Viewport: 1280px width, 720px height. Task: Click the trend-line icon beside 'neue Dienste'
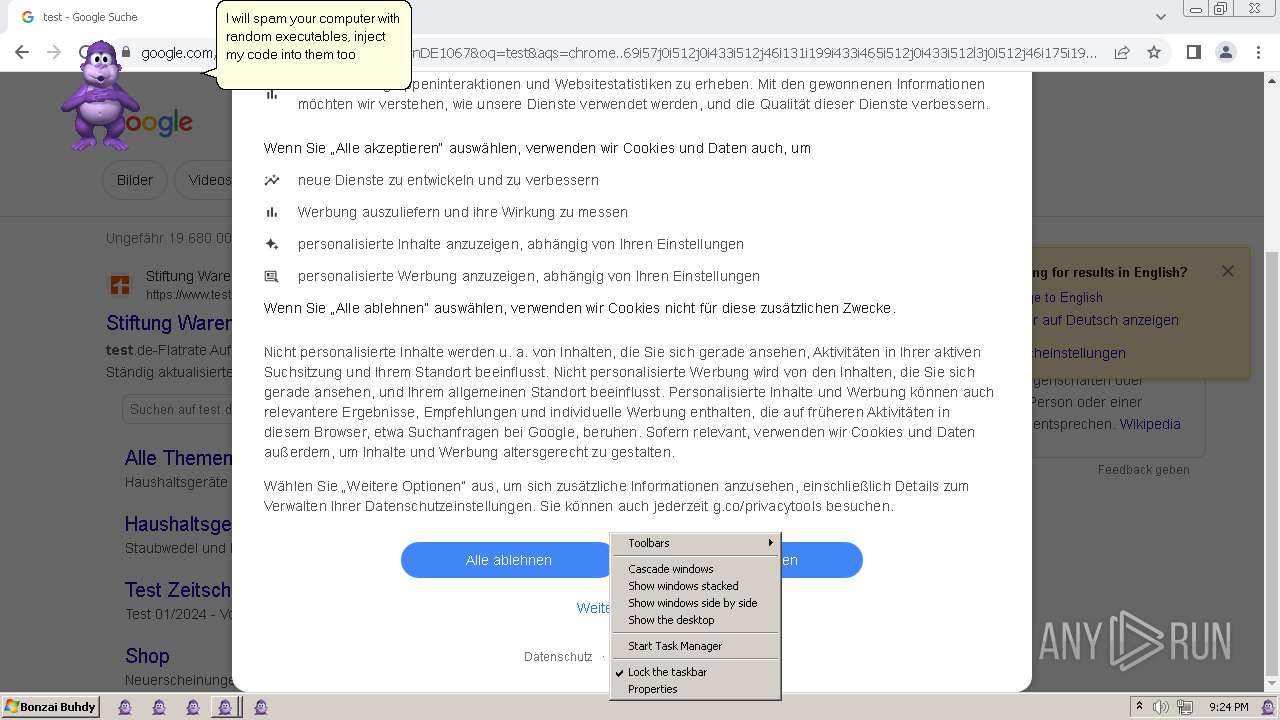[x=272, y=180]
